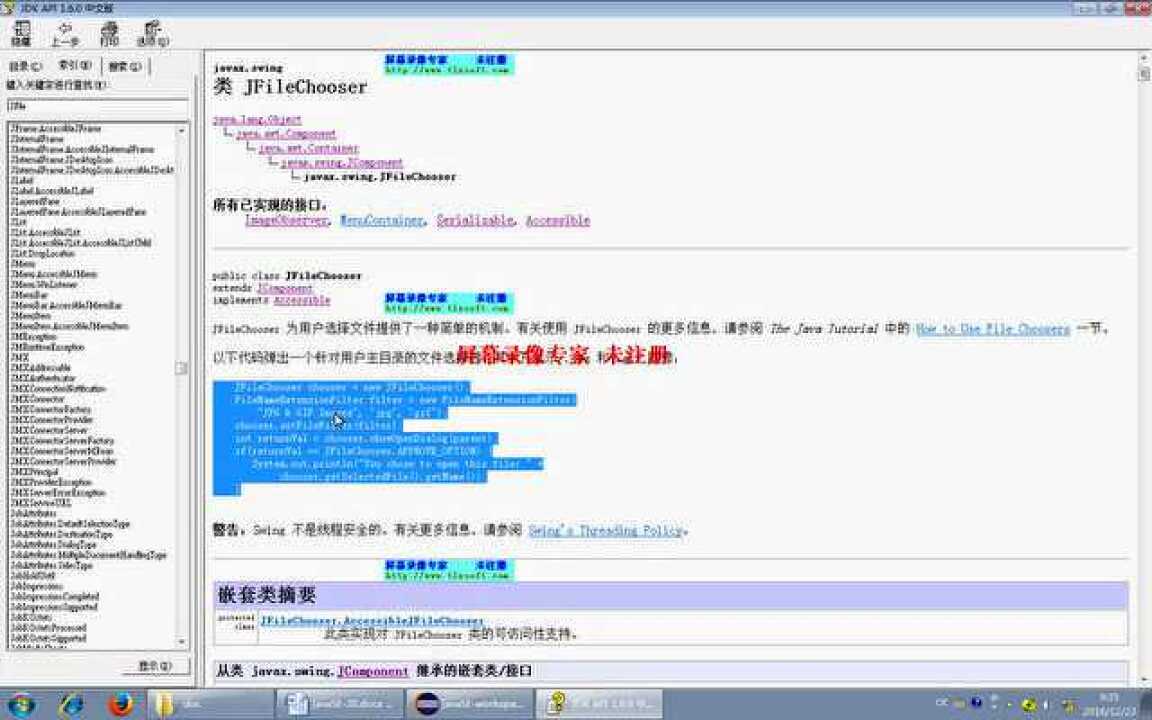The height and width of the screenshot is (720, 1152).
Task: Open the Swing's Threading Policy link
Action: click(606, 530)
